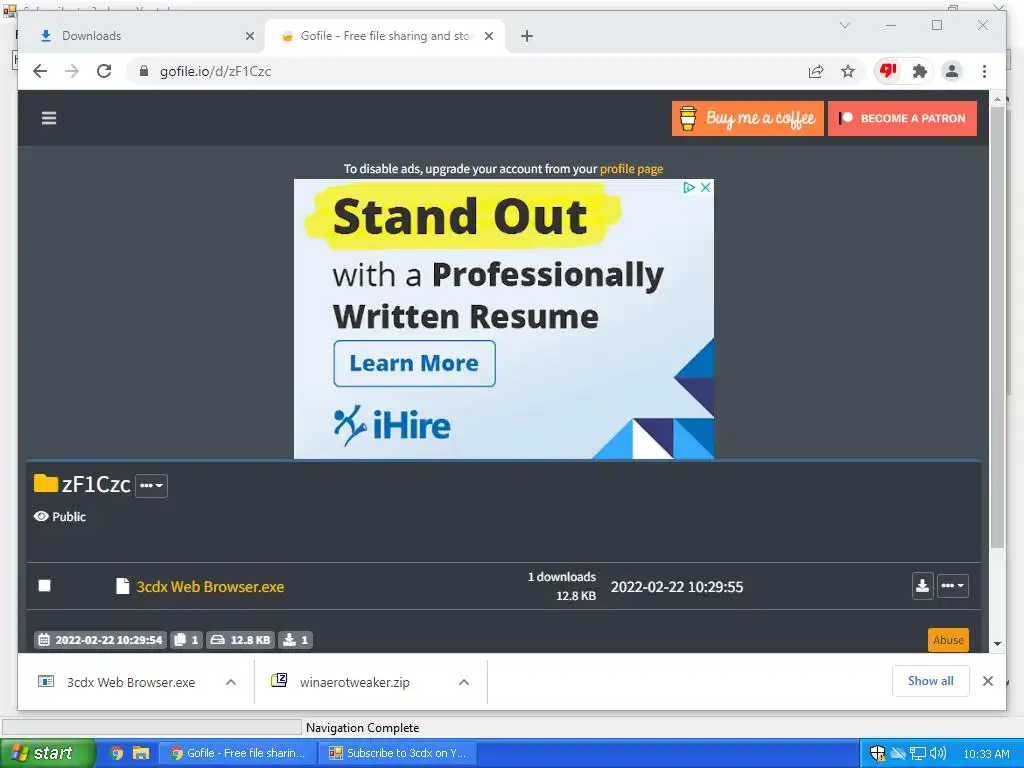Click the page's vertical scrollbar thumb
The width and height of the screenshot is (1024, 768).
(997, 327)
